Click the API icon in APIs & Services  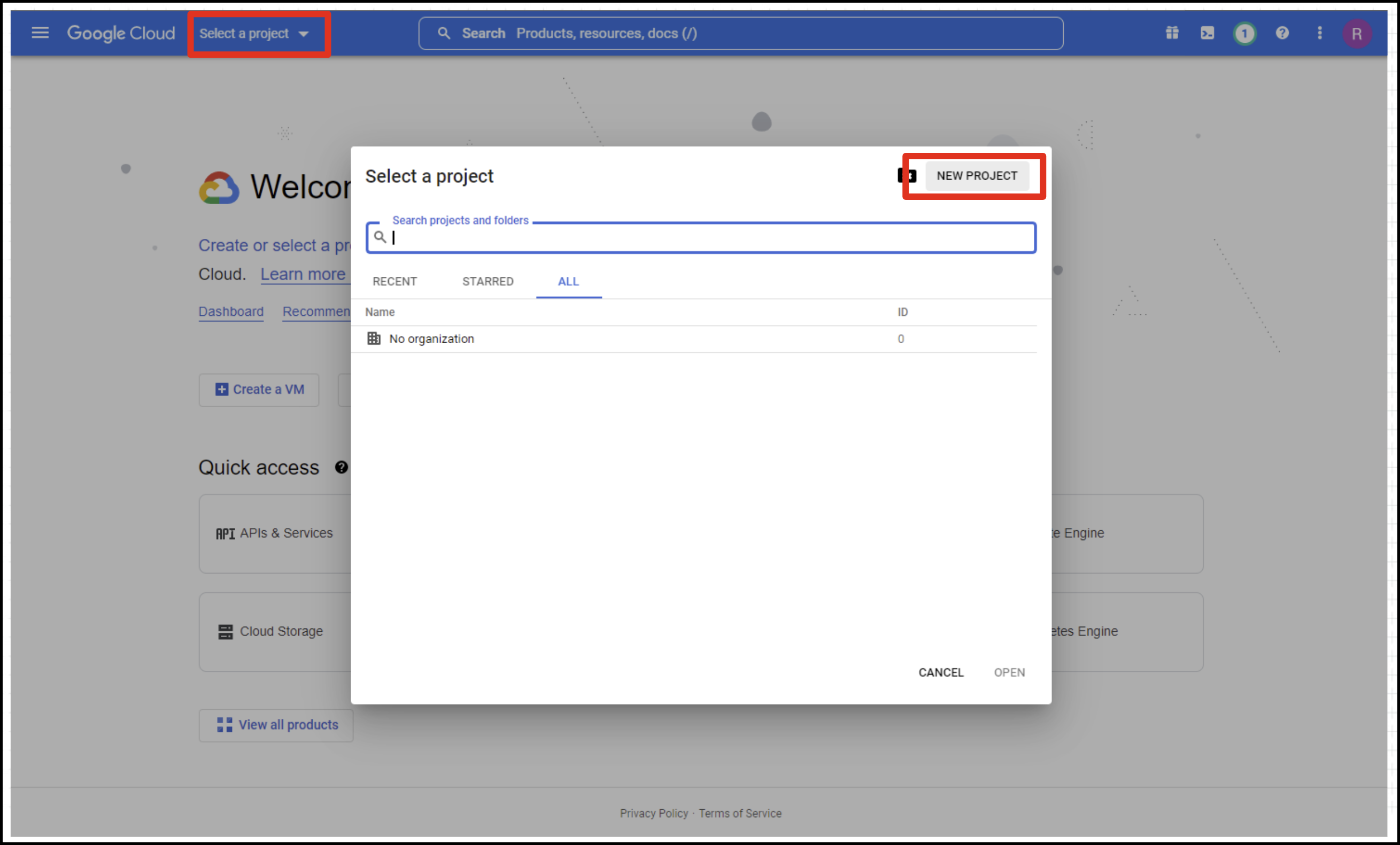point(225,533)
